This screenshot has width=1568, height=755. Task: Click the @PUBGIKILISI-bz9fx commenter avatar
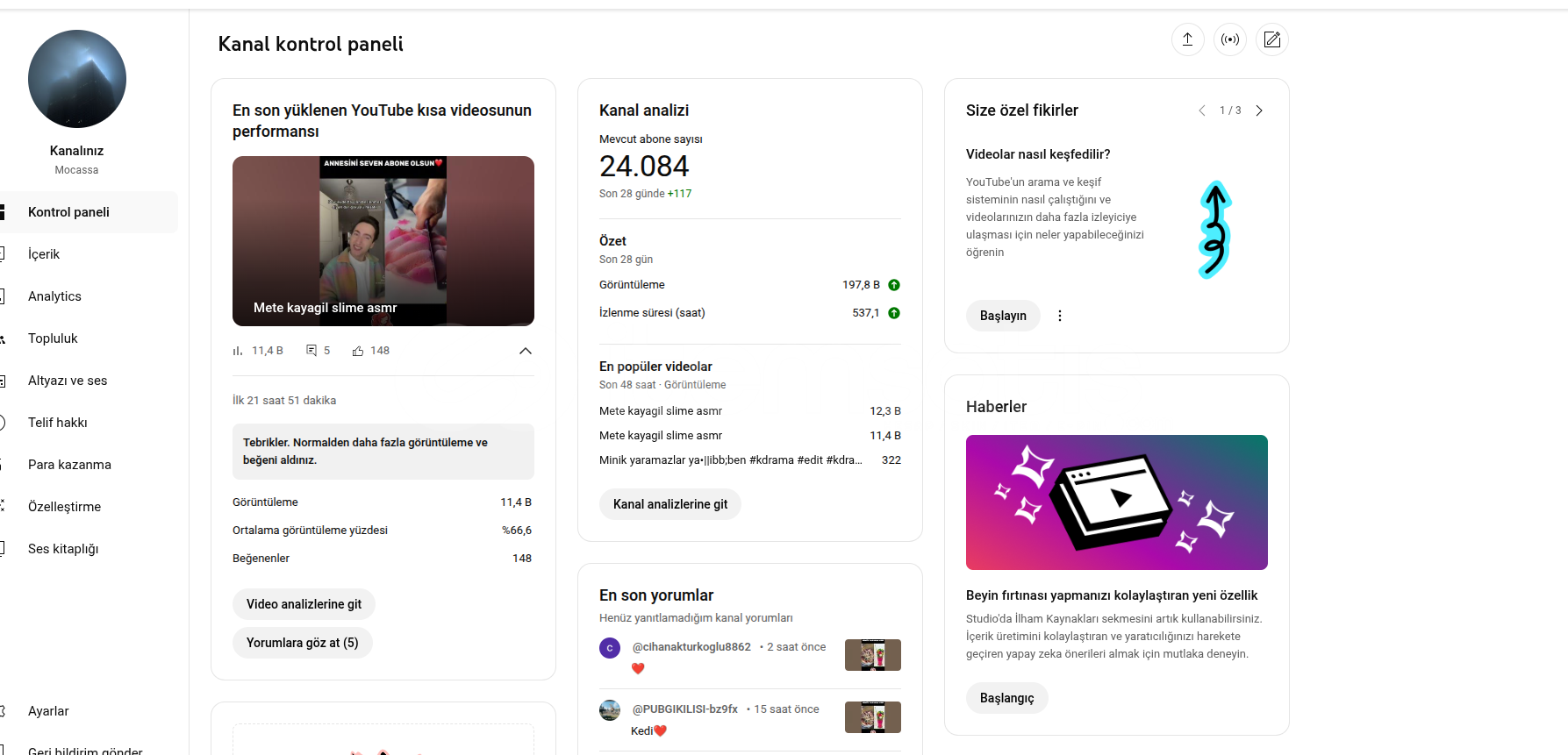tap(610, 710)
